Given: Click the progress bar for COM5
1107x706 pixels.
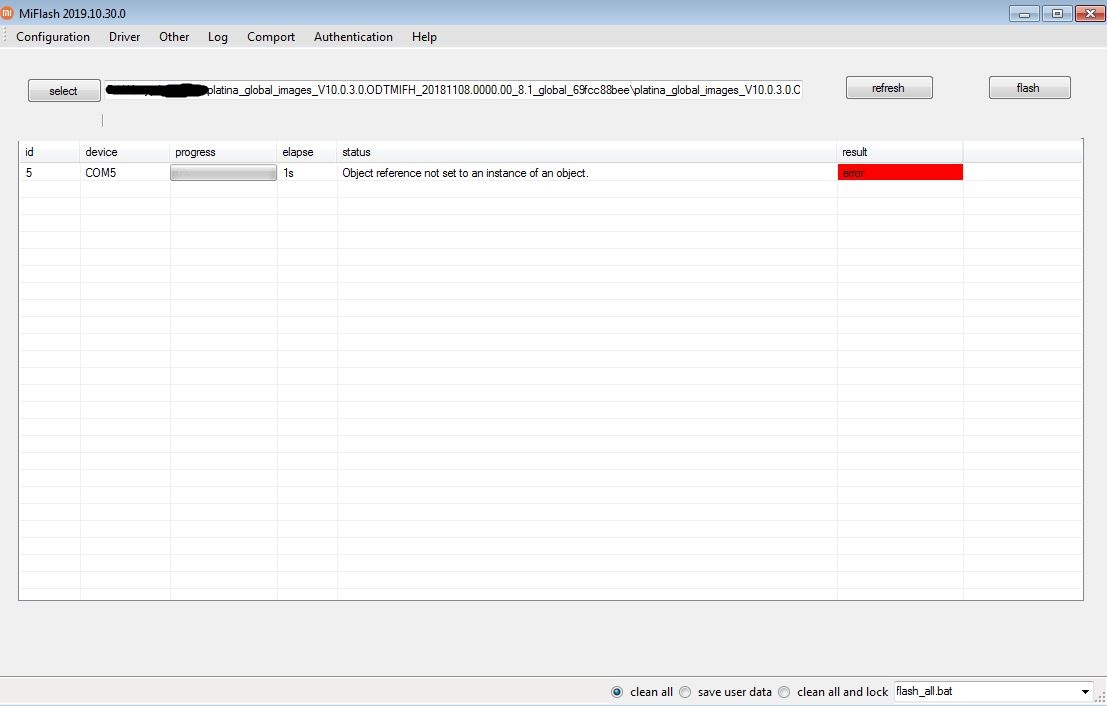Looking at the screenshot, I should [x=223, y=173].
